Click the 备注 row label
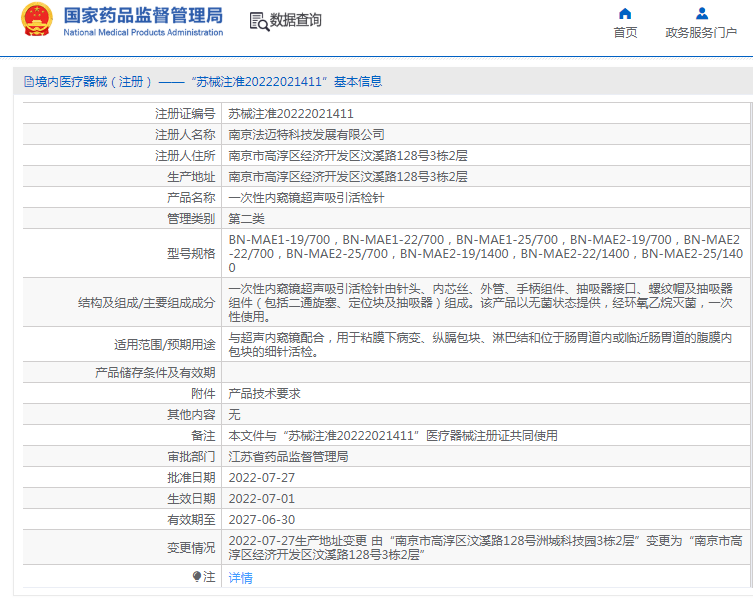Screen dimensions: 753x600 [x=203, y=436]
